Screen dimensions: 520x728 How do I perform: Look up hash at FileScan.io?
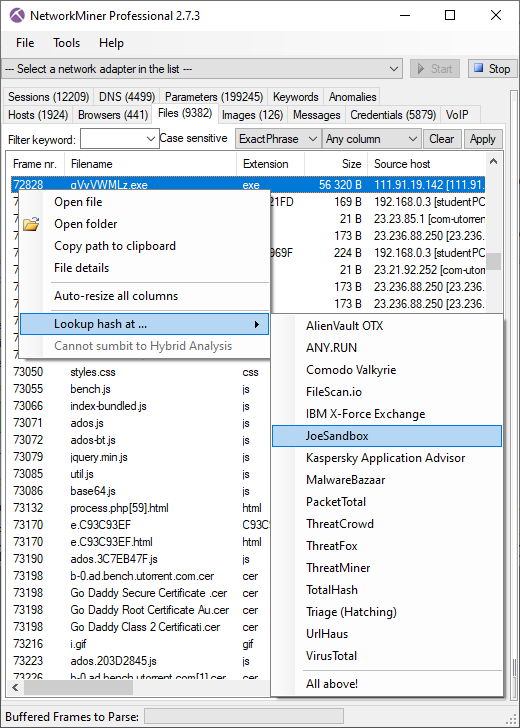pos(387,392)
